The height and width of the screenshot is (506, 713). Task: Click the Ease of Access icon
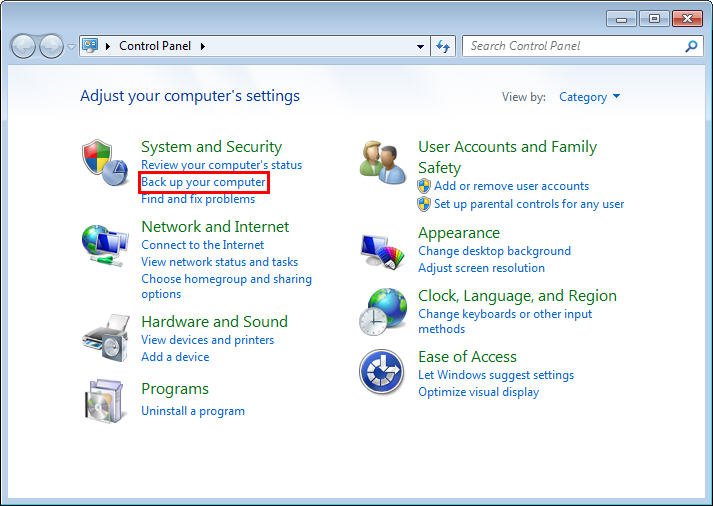point(382,371)
